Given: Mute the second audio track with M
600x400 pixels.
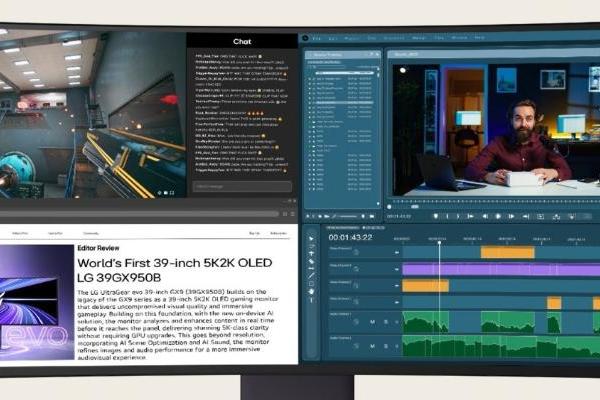Looking at the screenshot, I should 373,346.
